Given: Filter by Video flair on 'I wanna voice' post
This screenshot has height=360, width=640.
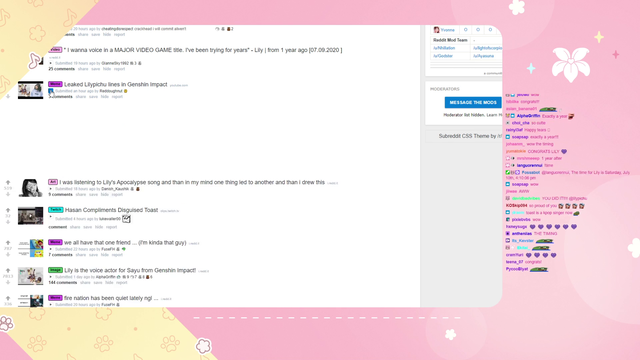Looking at the screenshot, I should point(55,50).
